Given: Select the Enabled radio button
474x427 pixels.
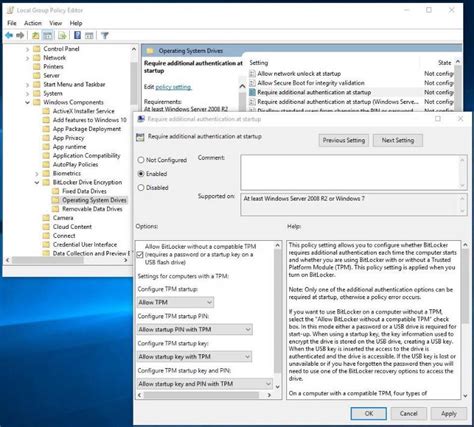Looking at the screenshot, I should coord(141,174).
